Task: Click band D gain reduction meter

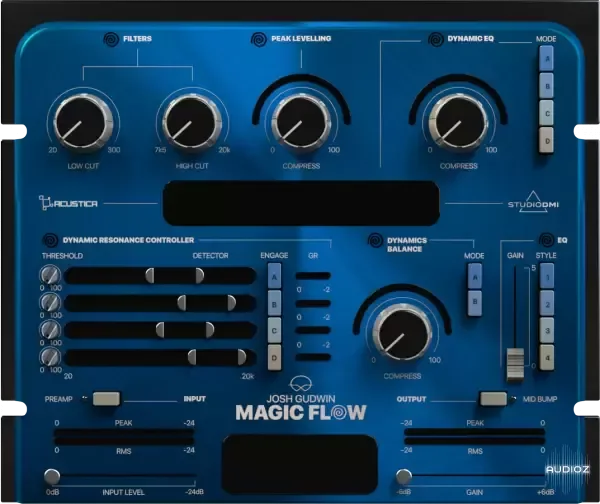Action: point(313,357)
